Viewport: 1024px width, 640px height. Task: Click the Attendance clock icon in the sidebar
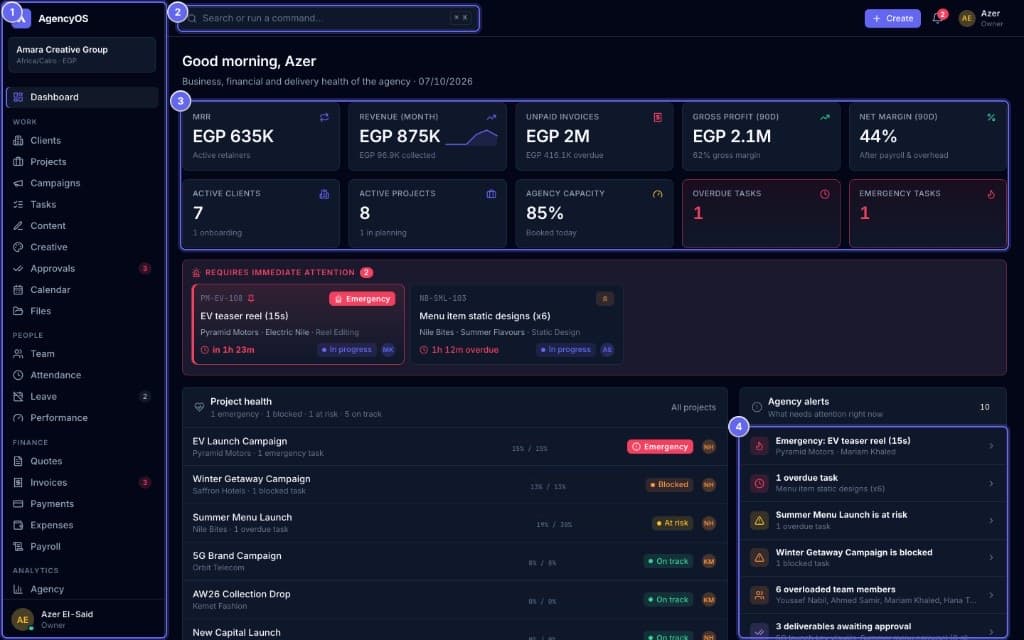18,376
